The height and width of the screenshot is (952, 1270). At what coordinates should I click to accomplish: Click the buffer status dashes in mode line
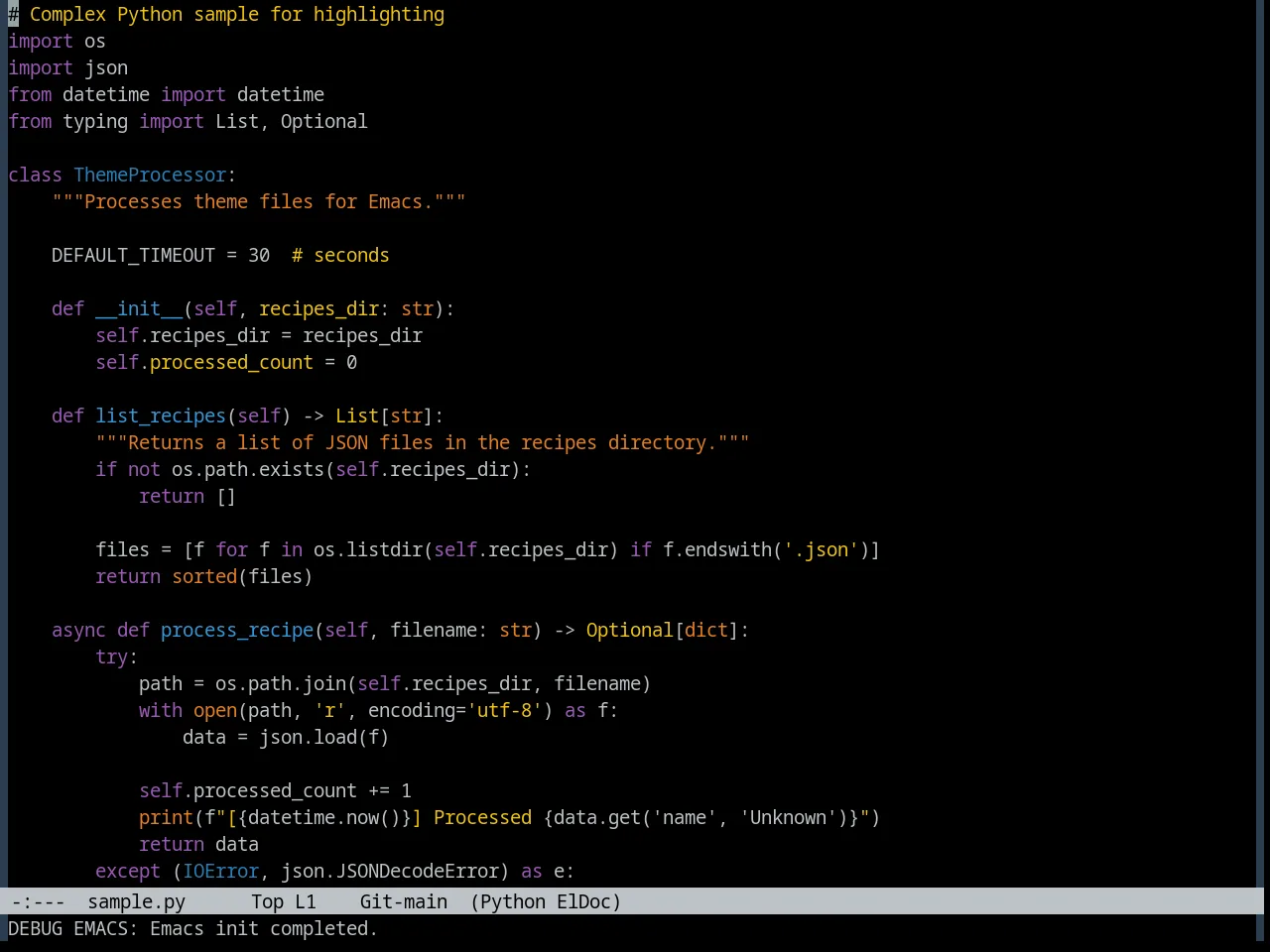[x=38, y=901]
